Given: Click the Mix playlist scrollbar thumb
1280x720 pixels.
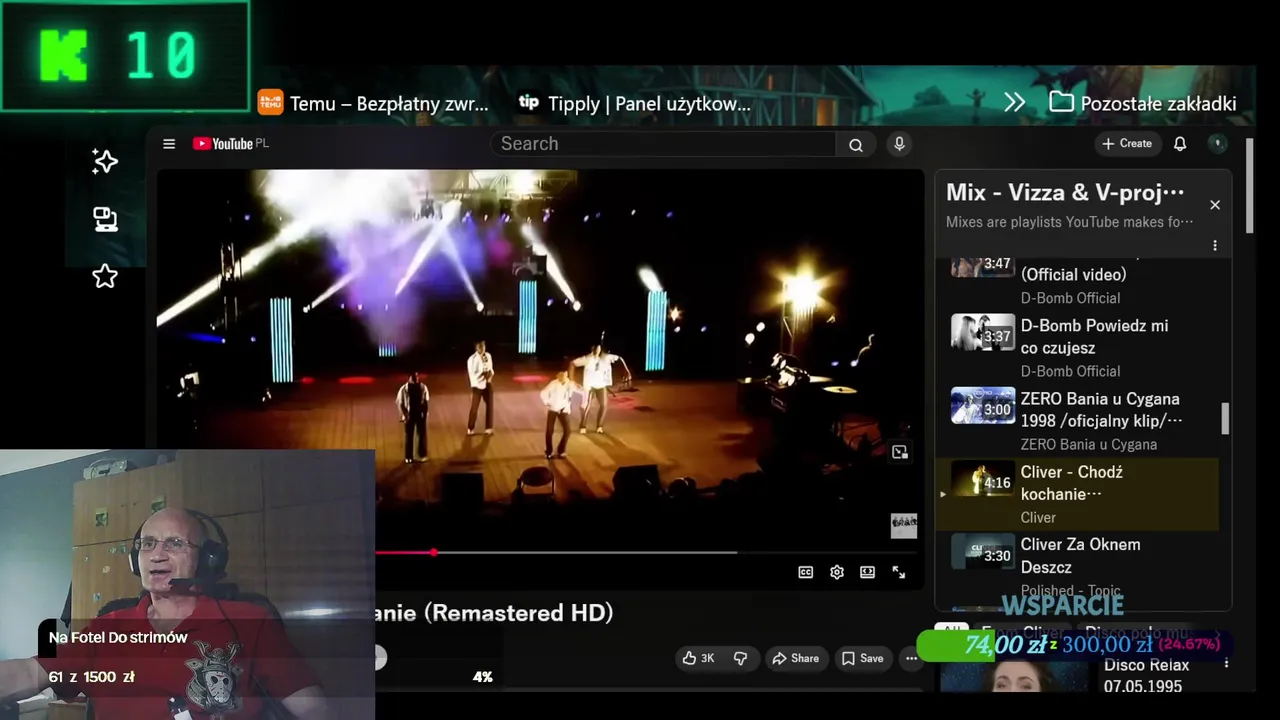Looking at the screenshot, I should pos(1225,419).
